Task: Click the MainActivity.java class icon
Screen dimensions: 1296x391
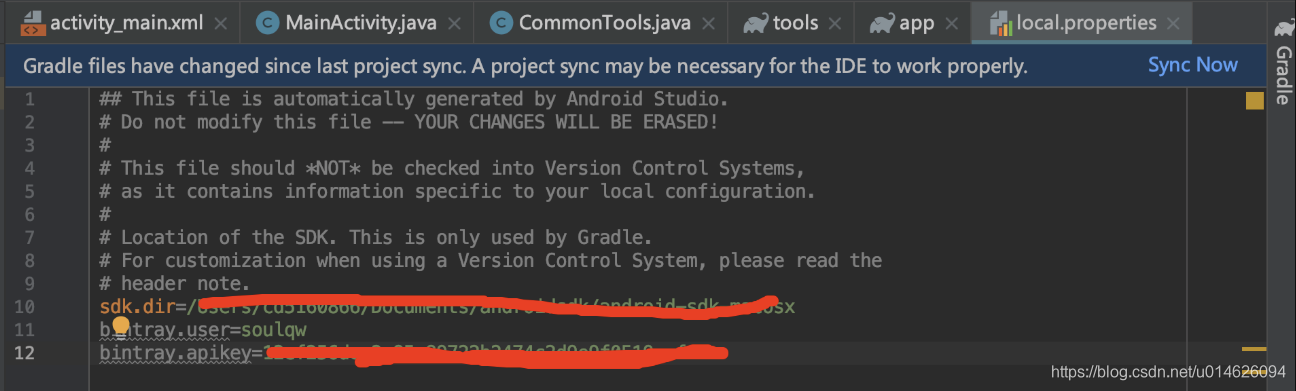Action: point(267,23)
